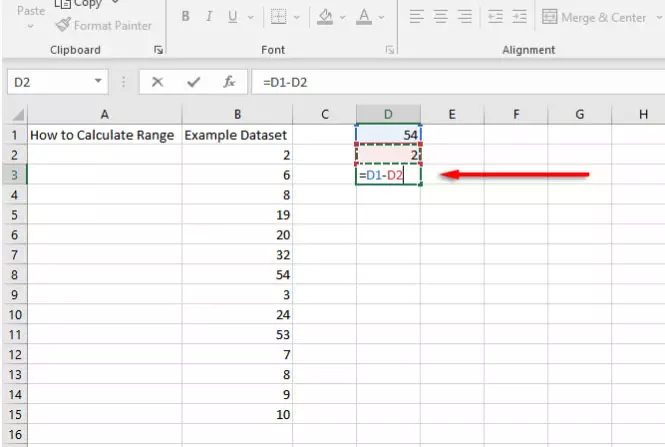The image size is (665, 447).
Task: Click the Borders icon
Action: point(278,17)
